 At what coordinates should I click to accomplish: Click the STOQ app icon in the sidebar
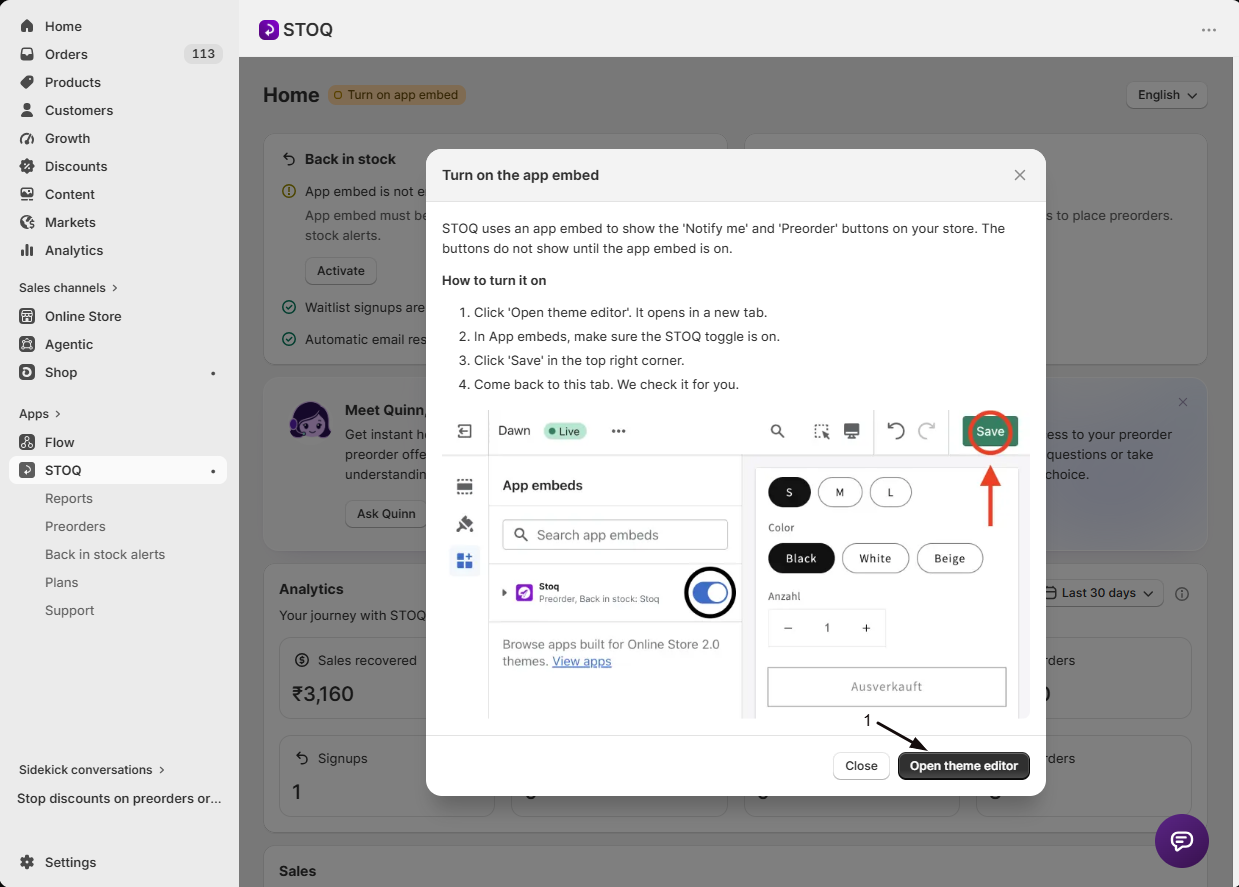click(x=27, y=470)
